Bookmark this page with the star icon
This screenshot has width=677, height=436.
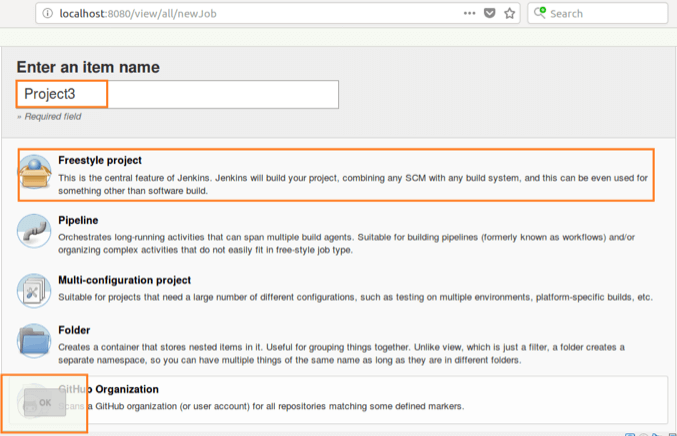(x=510, y=13)
